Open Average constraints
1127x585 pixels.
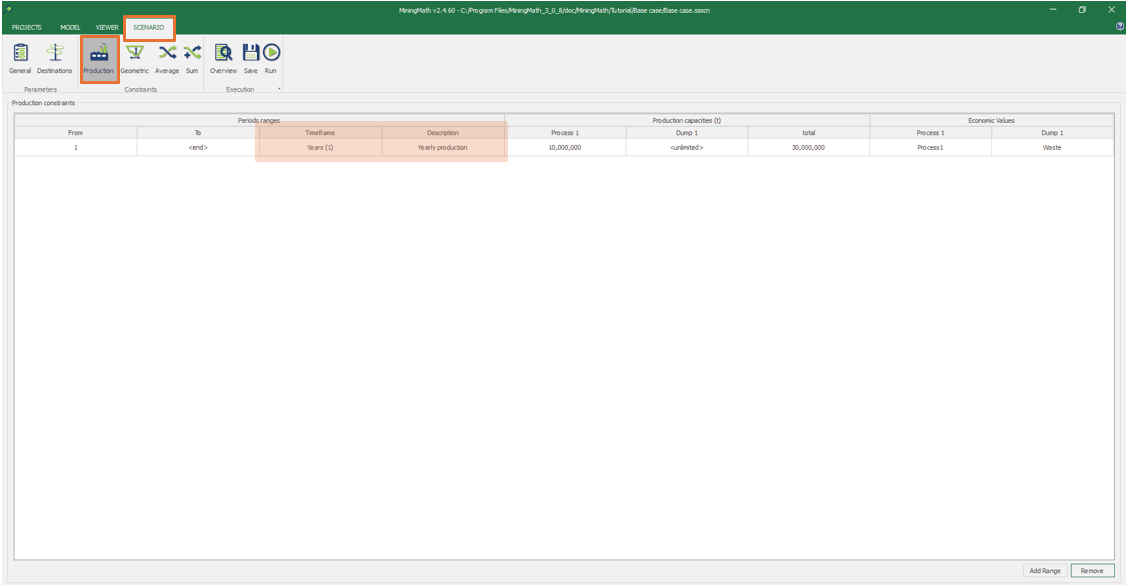pyautogui.click(x=167, y=59)
